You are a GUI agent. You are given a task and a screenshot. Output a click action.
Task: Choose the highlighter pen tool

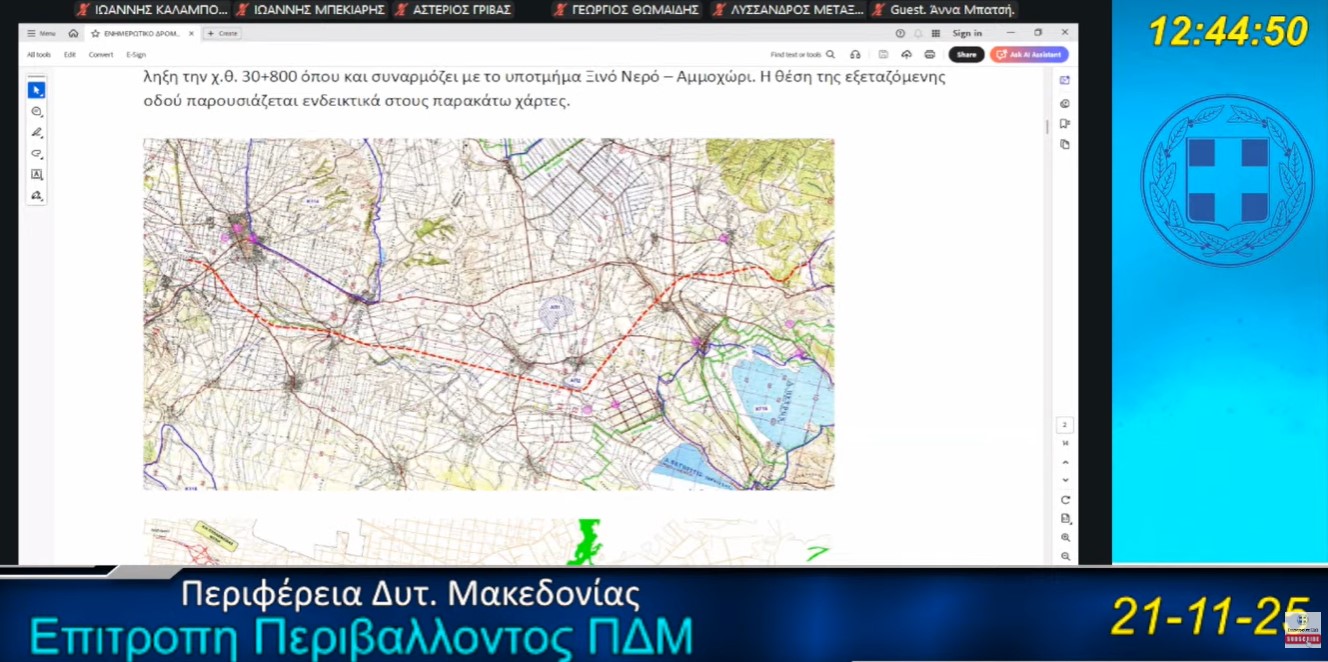pyautogui.click(x=36, y=132)
